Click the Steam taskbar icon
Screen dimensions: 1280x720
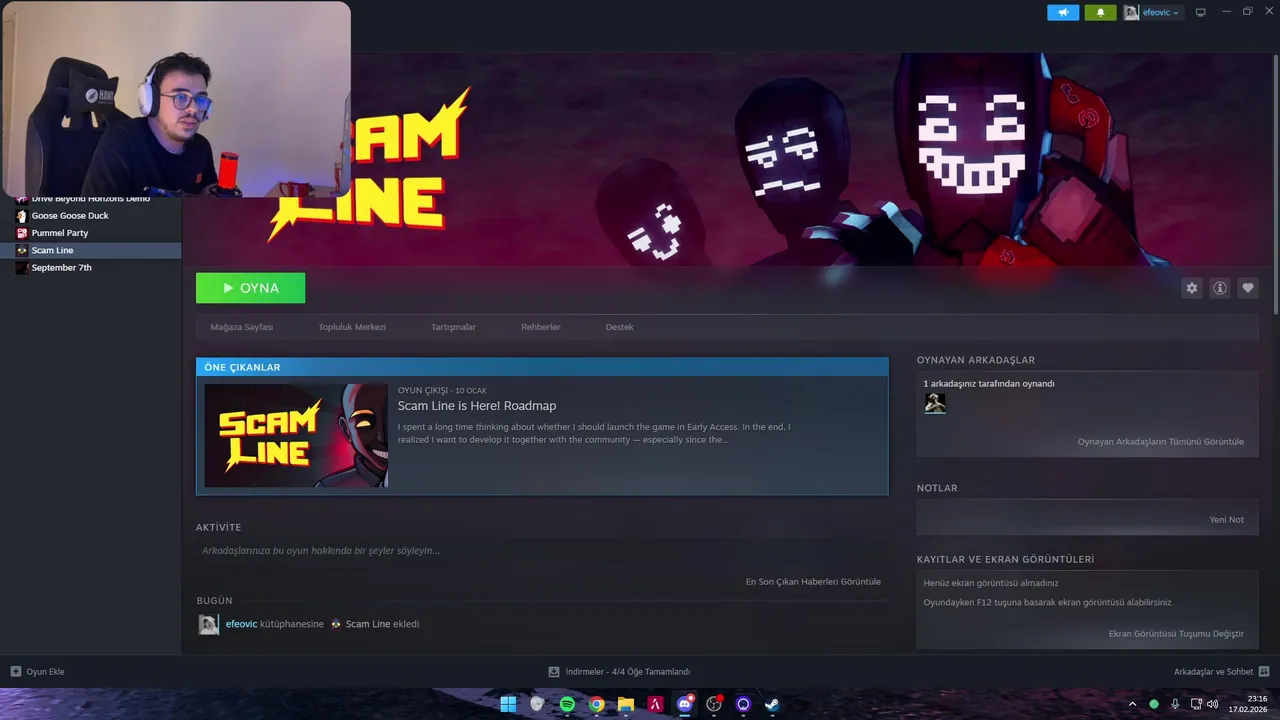pos(772,704)
